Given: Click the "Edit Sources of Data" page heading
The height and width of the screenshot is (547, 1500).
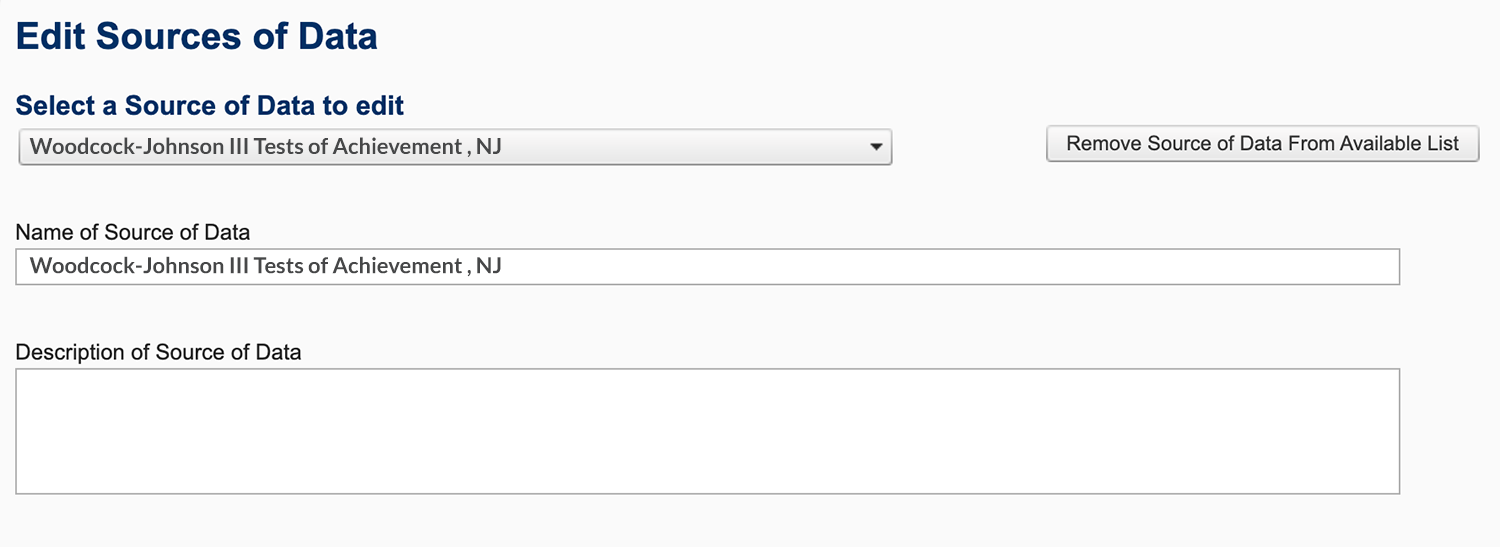Looking at the screenshot, I should (x=197, y=37).
